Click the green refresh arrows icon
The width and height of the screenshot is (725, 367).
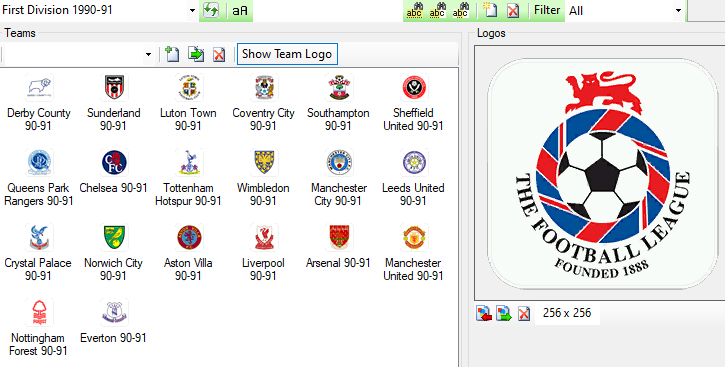(x=211, y=10)
